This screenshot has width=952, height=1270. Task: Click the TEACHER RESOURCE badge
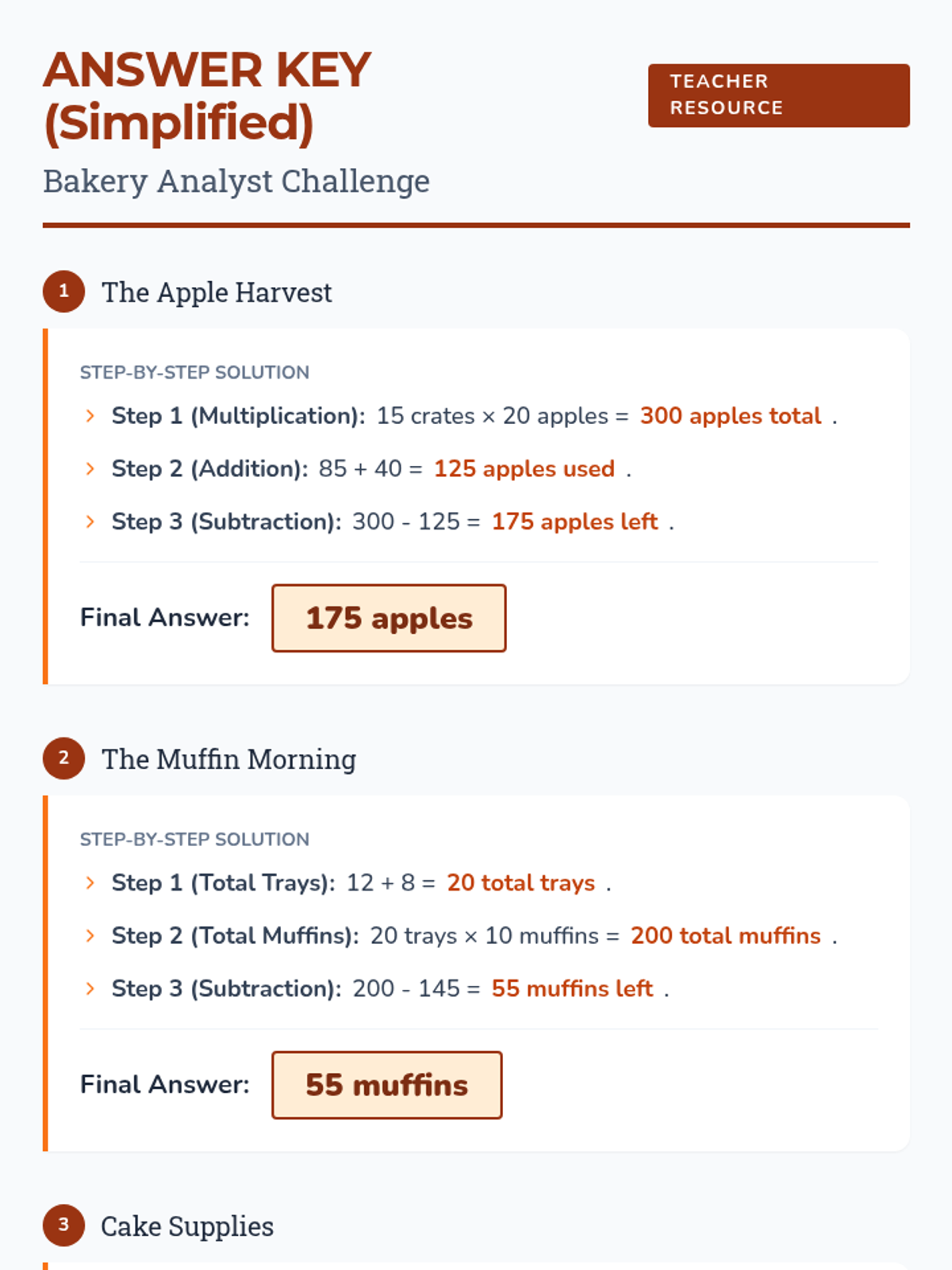(778, 95)
